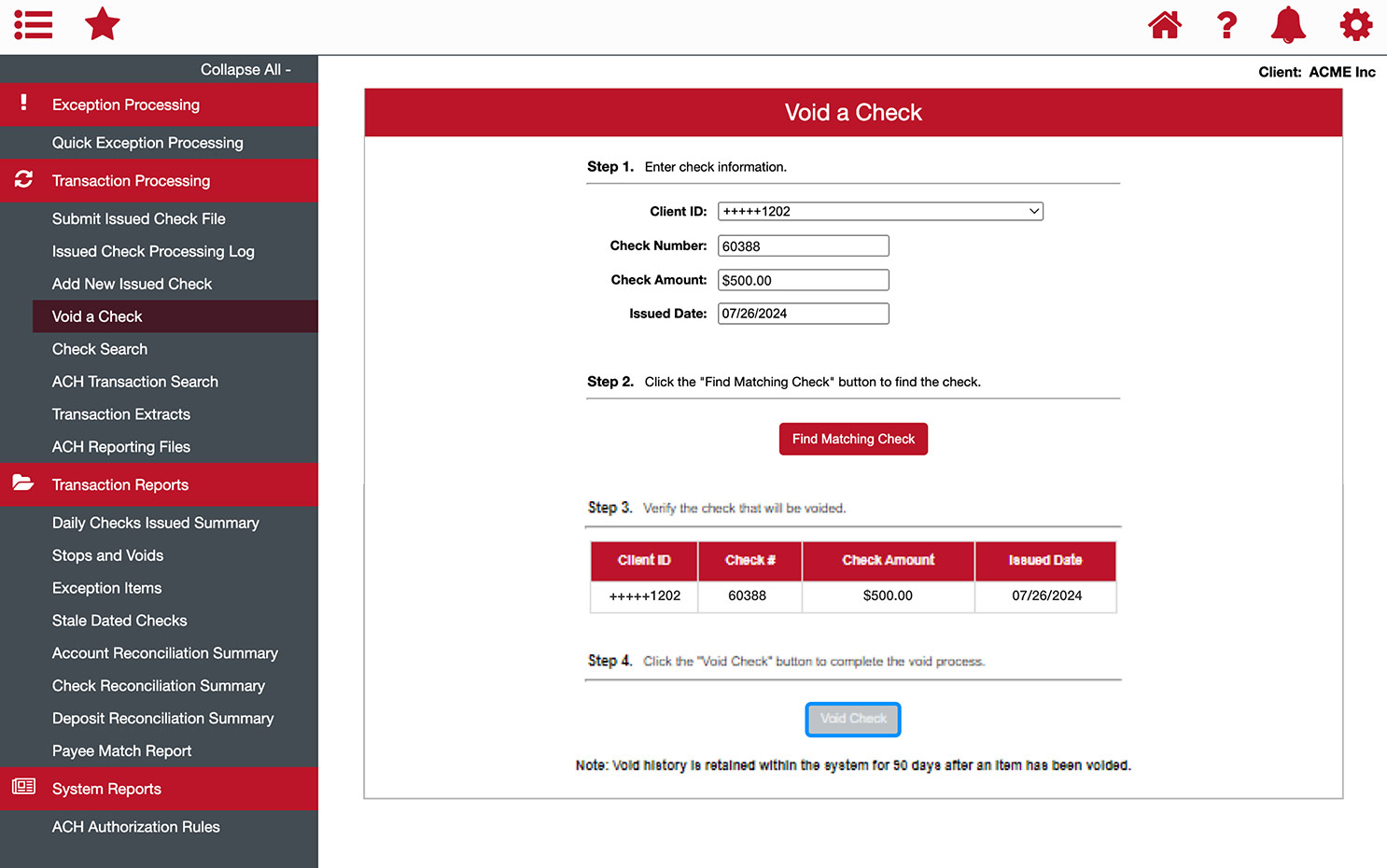Select table cell +++++1202
The width and height of the screenshot is (1387, 868).
pos(645,595)
